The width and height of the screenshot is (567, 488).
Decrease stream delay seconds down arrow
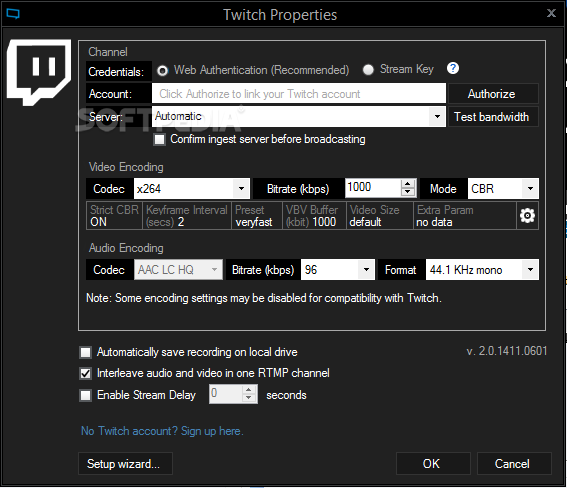pyautogui.click(x=248, y=398)
